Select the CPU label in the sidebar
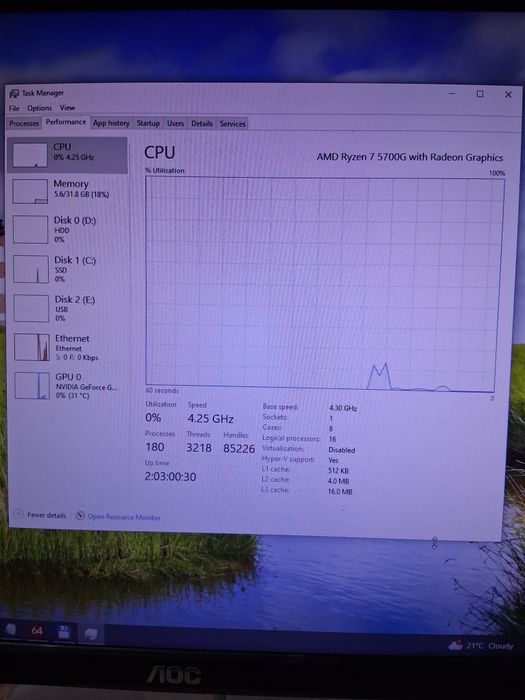The height and width of the screenshot is (700, 525). click(x=62, y=147)
